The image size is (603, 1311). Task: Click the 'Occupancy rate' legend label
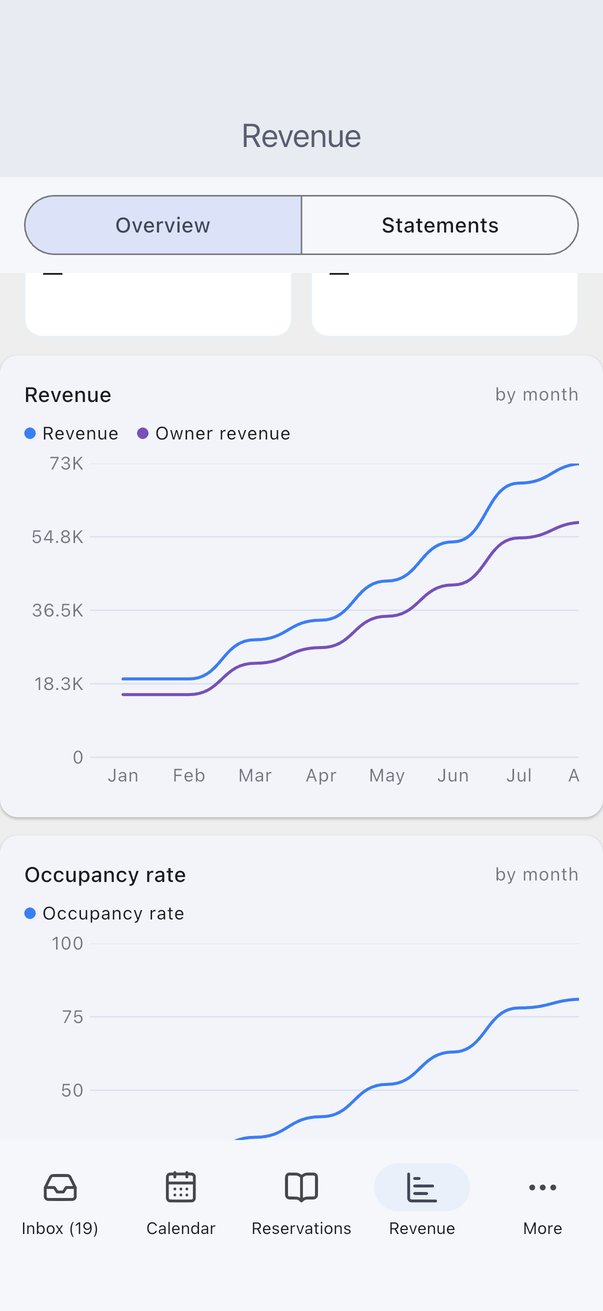pyautogui.click(x=113, y=913)
